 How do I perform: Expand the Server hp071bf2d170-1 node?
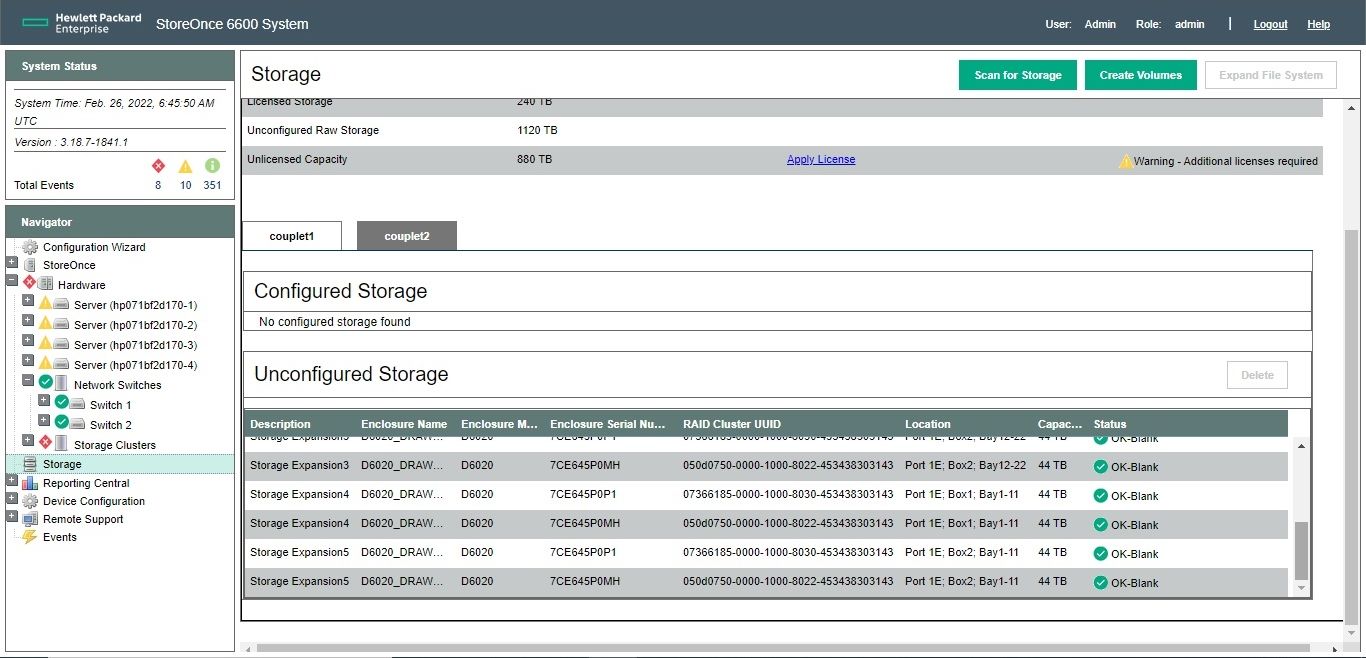(x=28, y=301)
